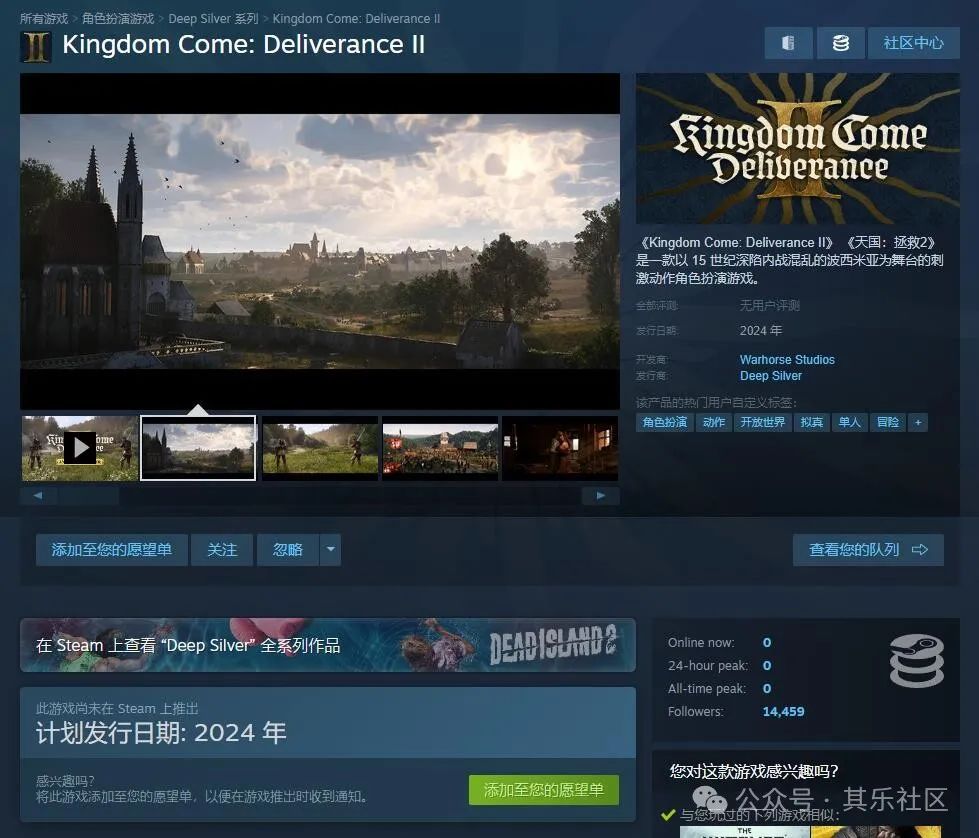Click the 忽略 ignore button
Viewport: 979px width, 838px height.
click(288, 550)
